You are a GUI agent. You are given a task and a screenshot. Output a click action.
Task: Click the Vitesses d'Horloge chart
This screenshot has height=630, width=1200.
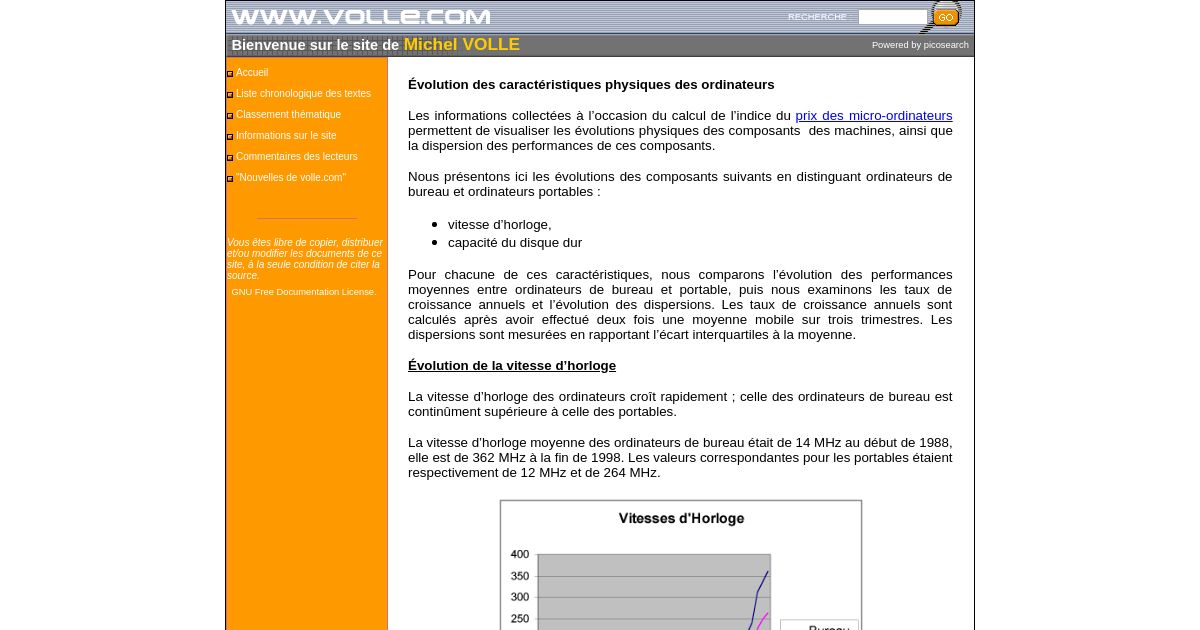[681, 565]
